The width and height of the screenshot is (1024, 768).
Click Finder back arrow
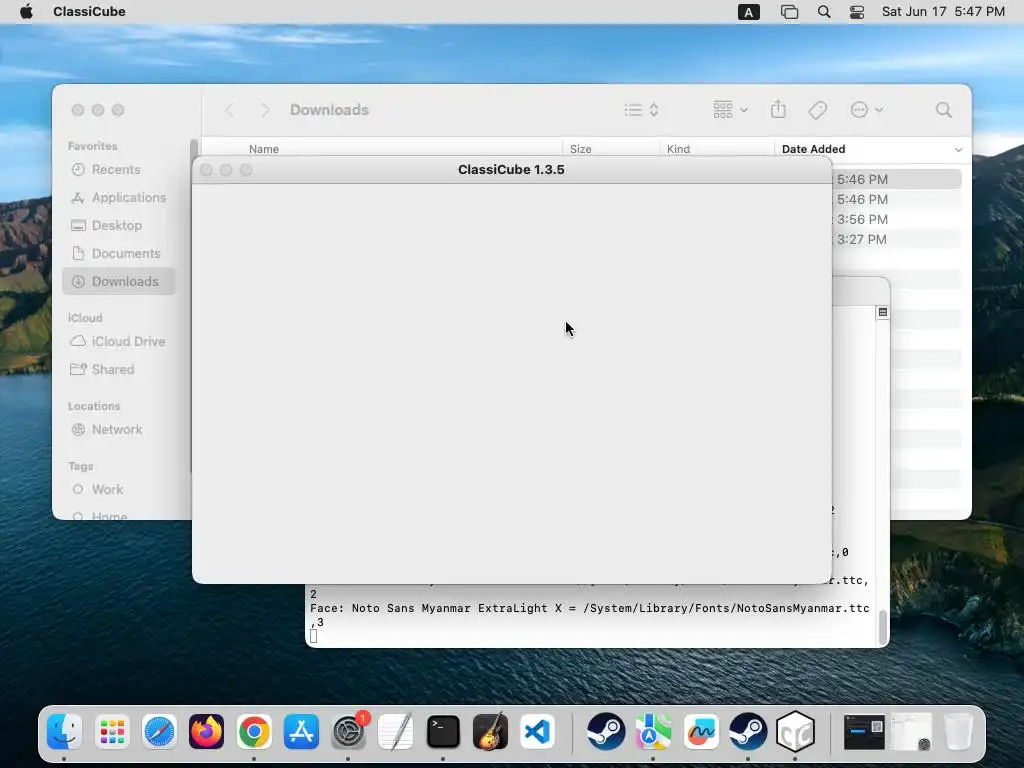coord(229,110)
